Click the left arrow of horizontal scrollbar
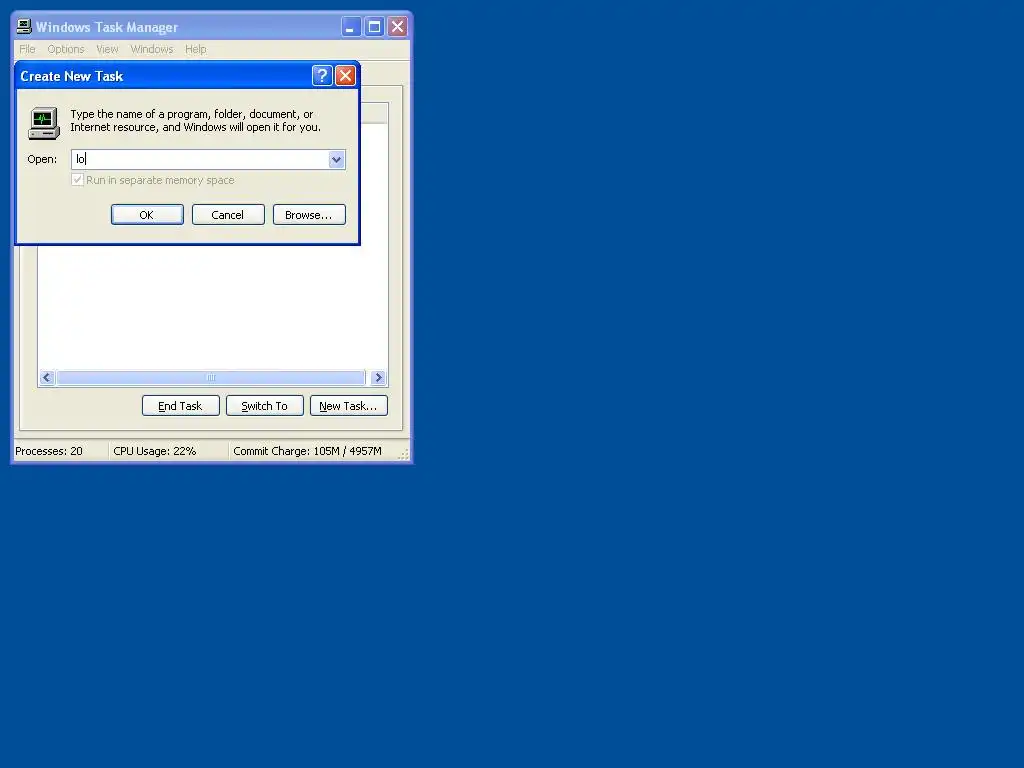The height and width of the screenshot is (768, 1024). [46, 377]
